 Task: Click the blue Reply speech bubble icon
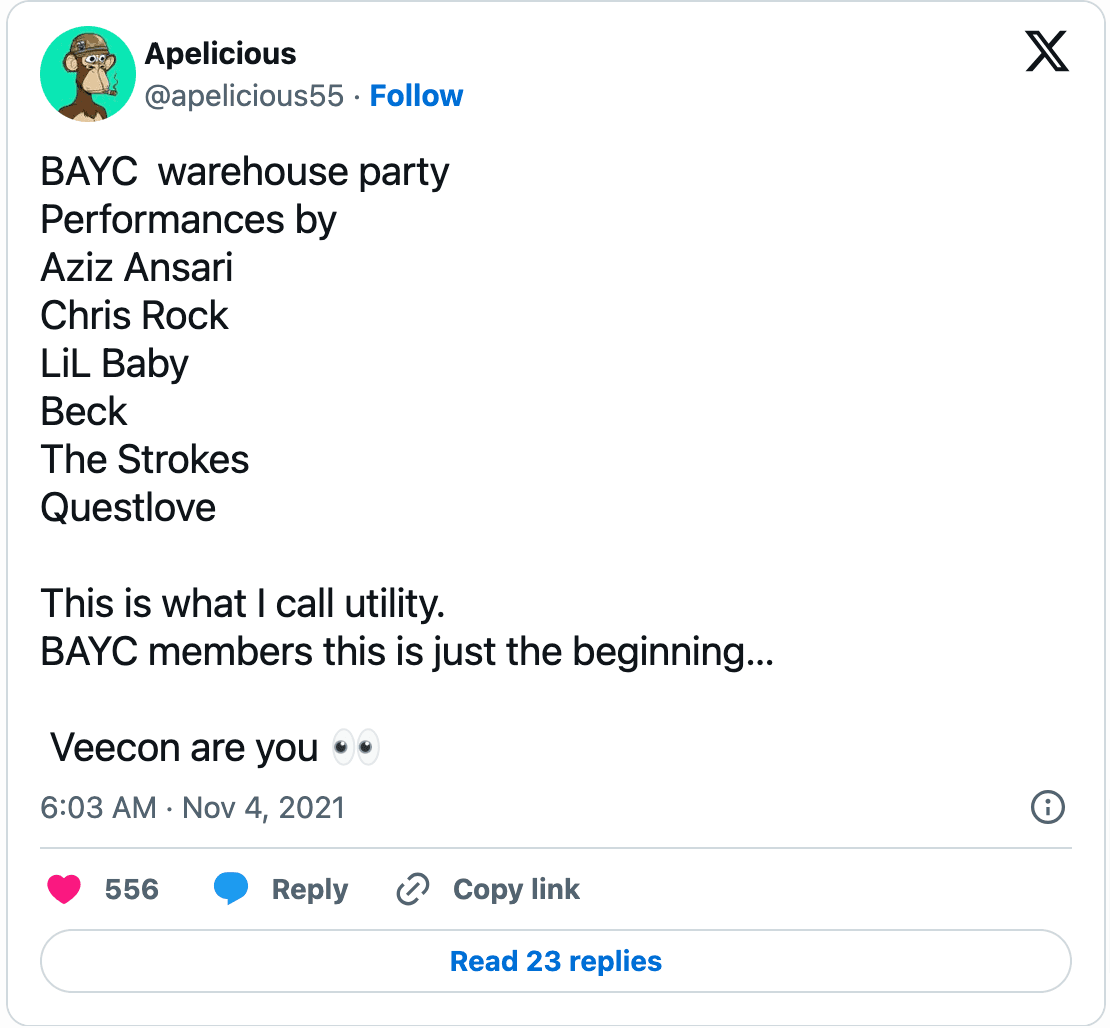point(232,888)
